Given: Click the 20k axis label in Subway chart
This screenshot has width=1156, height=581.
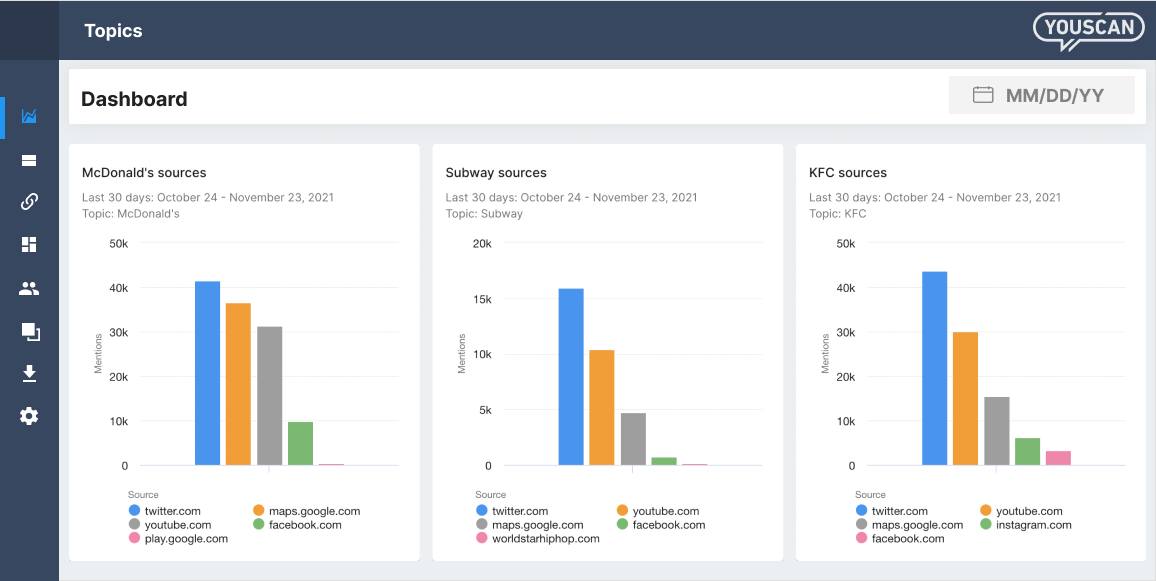Looking at the screenshot, I should point(482,243).
